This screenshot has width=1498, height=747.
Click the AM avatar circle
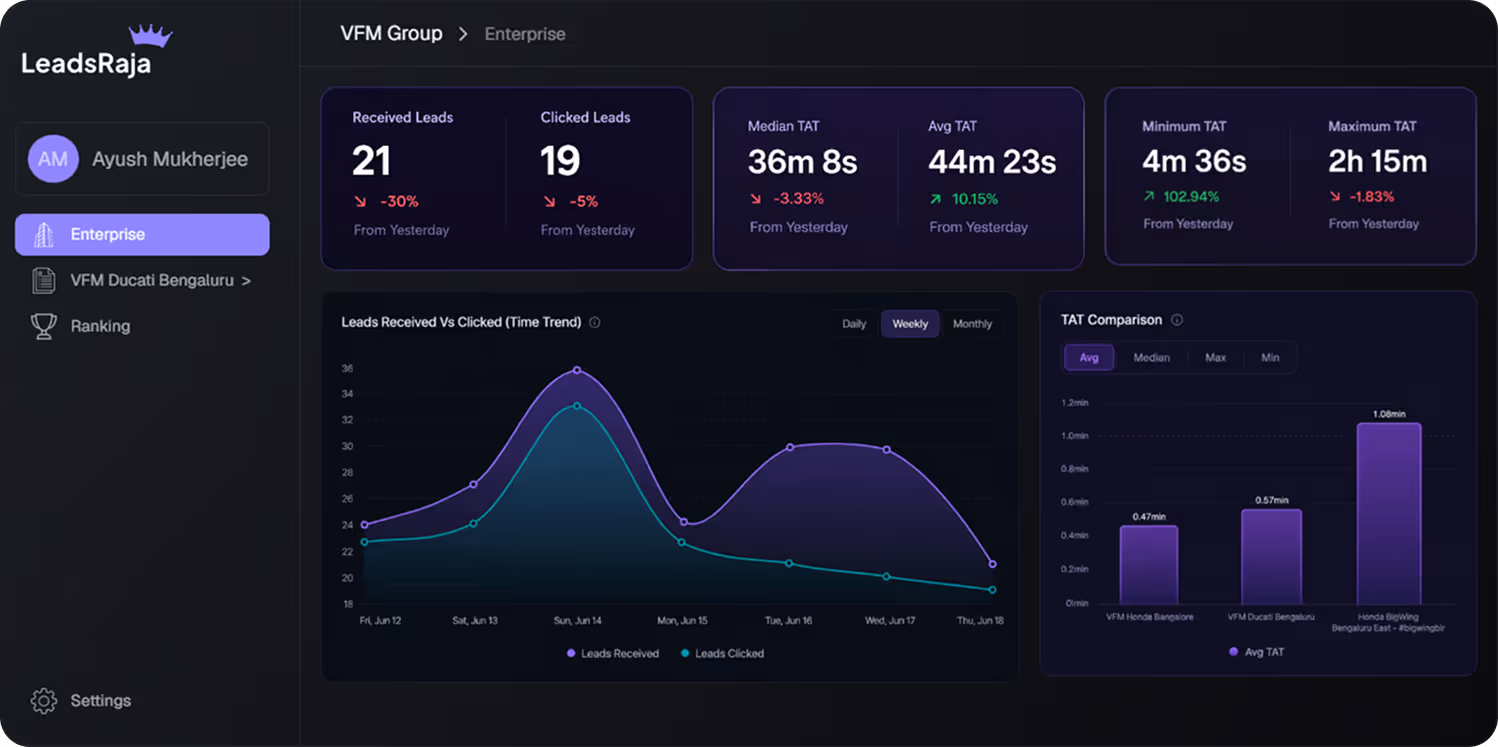(x=53, y=159)
